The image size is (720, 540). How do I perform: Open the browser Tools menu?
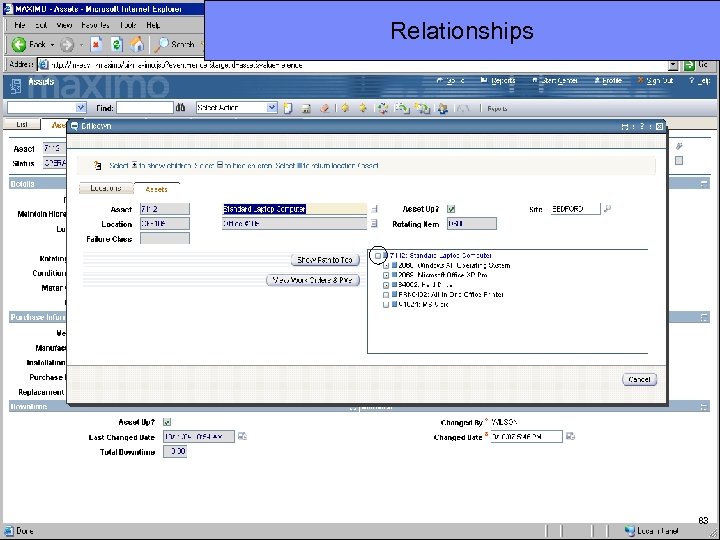[x=128, y=25]
